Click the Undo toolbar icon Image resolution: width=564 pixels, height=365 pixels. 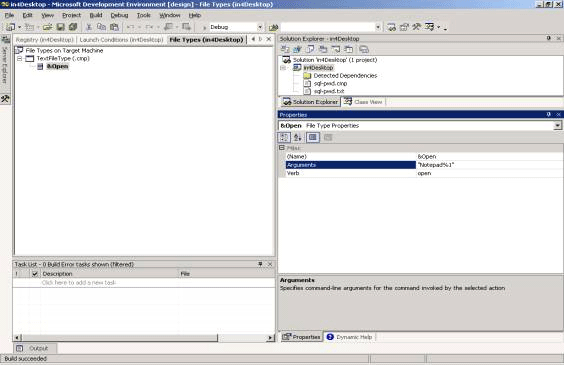[x=131, y=27]
